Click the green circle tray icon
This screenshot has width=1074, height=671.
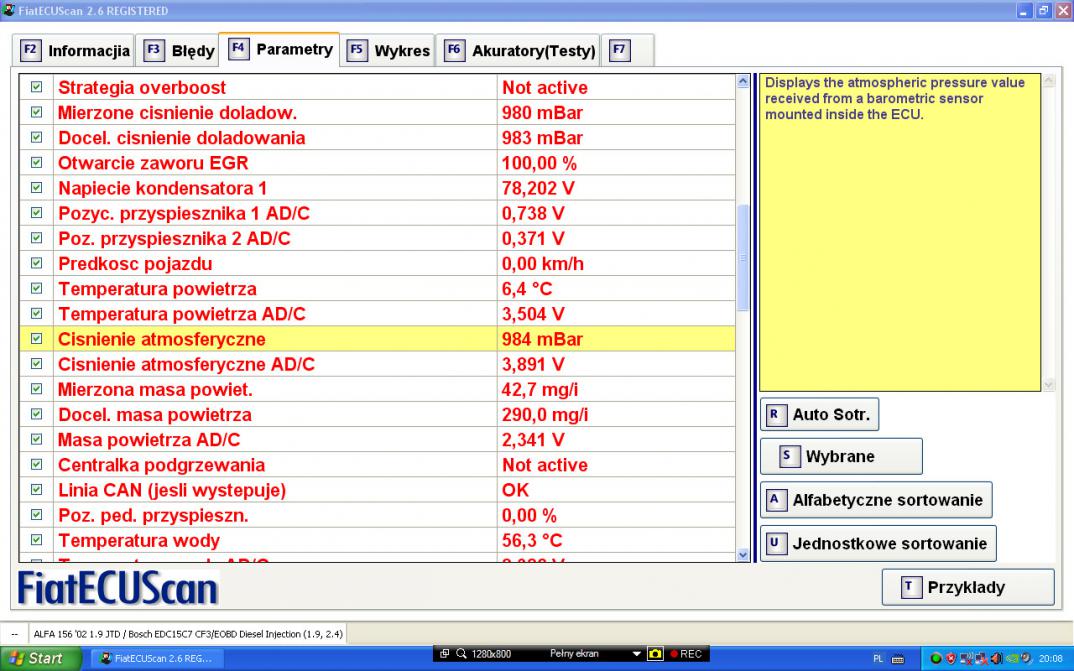click(x=937, y=658)
